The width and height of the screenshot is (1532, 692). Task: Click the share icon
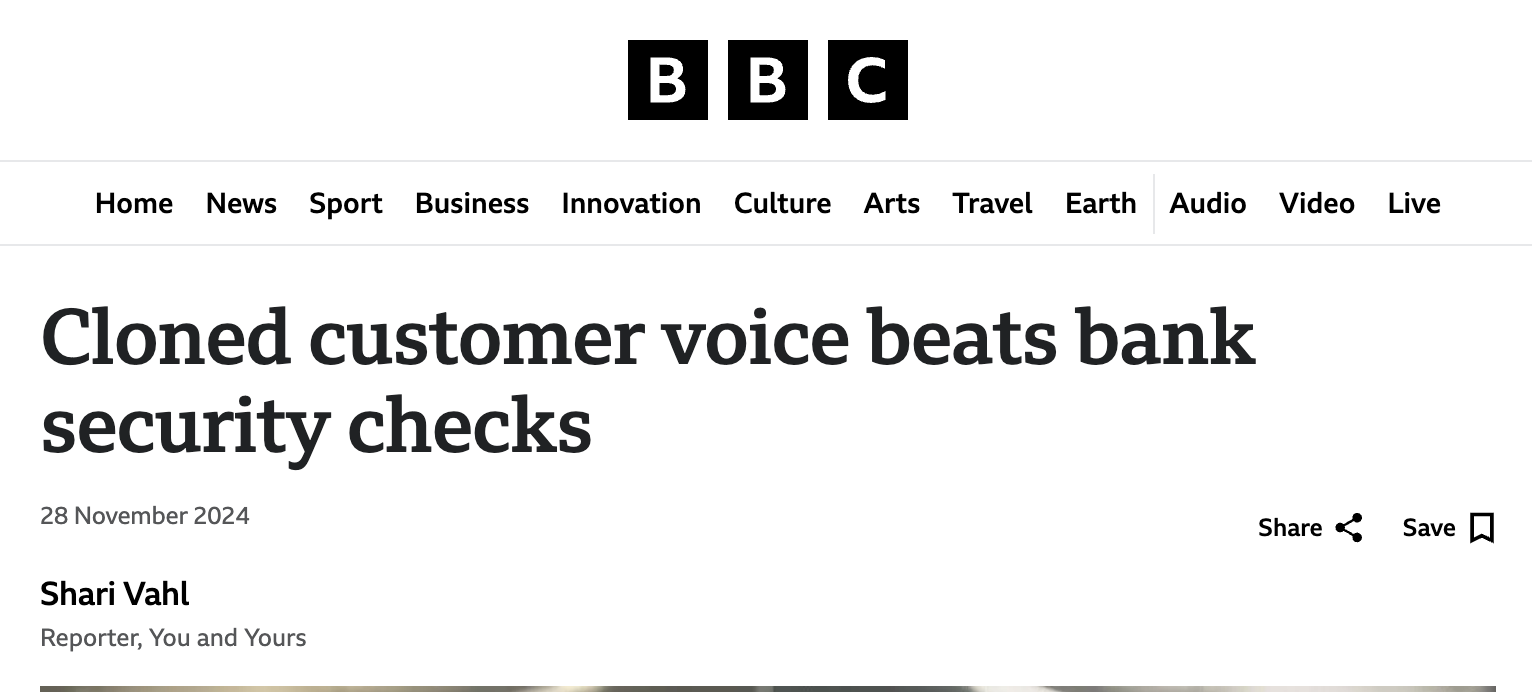(1349, 528)
